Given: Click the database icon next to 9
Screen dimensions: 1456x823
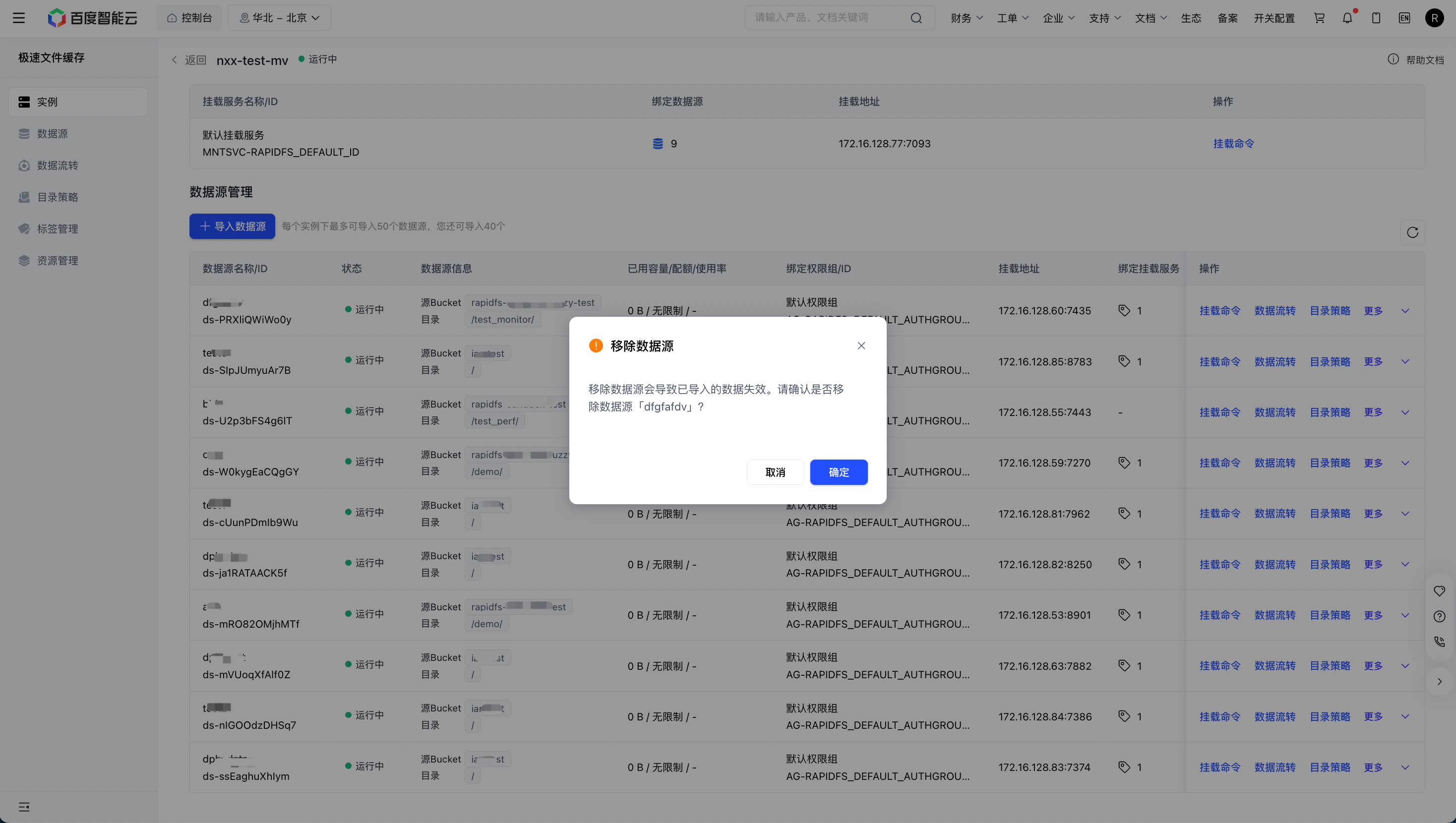Looking at the screenshot, I should [658, 144].
